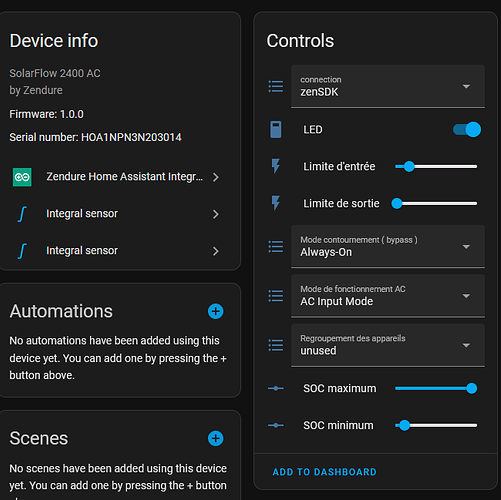Click the green Zendure integration logo icon
Viewport: 501px width, 500px height.
click(22, 177)
